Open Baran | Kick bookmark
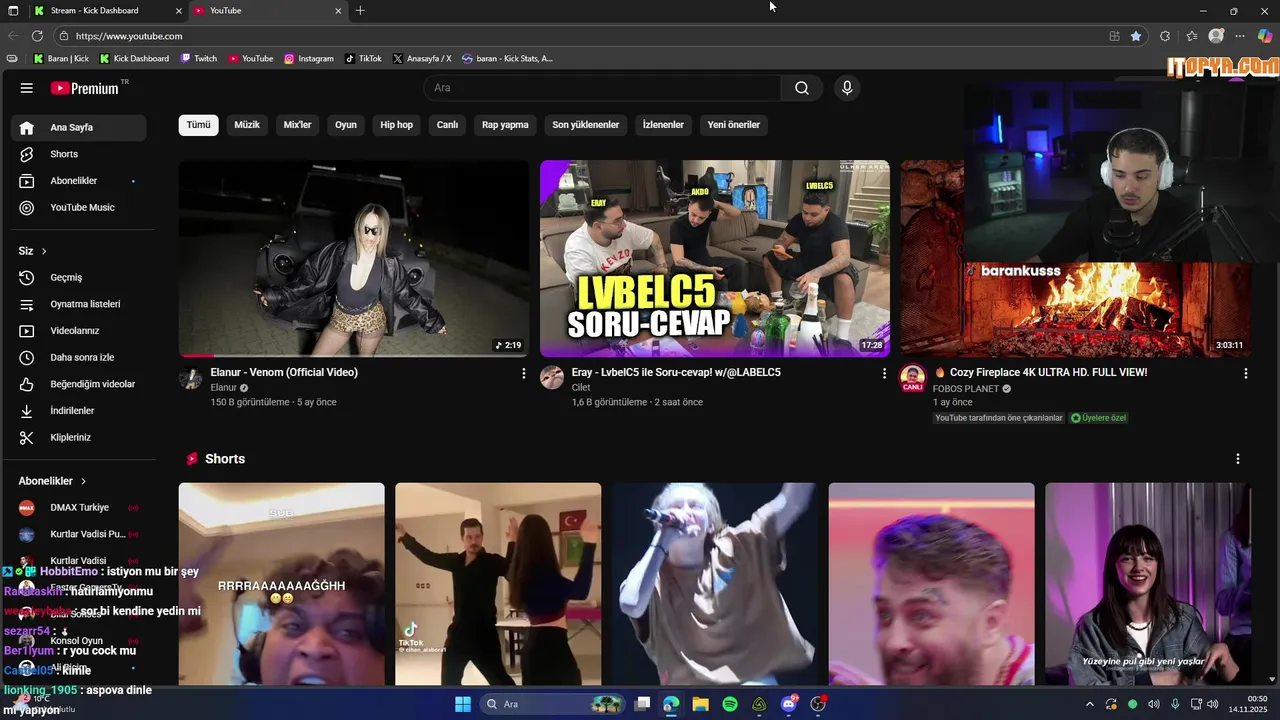This screenshot has width=1280, height=720. (x=61, y=58)
